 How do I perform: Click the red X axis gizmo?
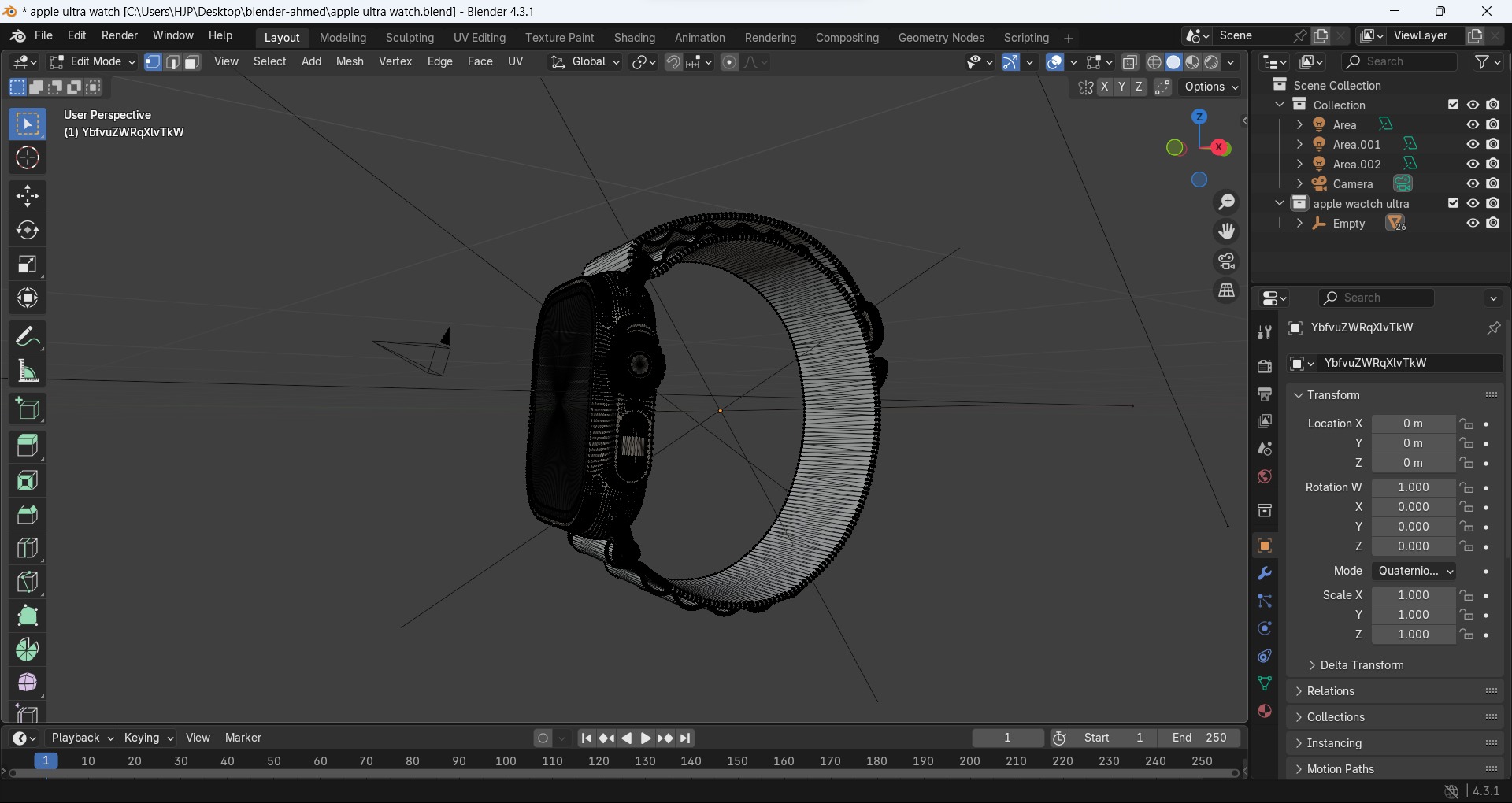[1220, 147]
